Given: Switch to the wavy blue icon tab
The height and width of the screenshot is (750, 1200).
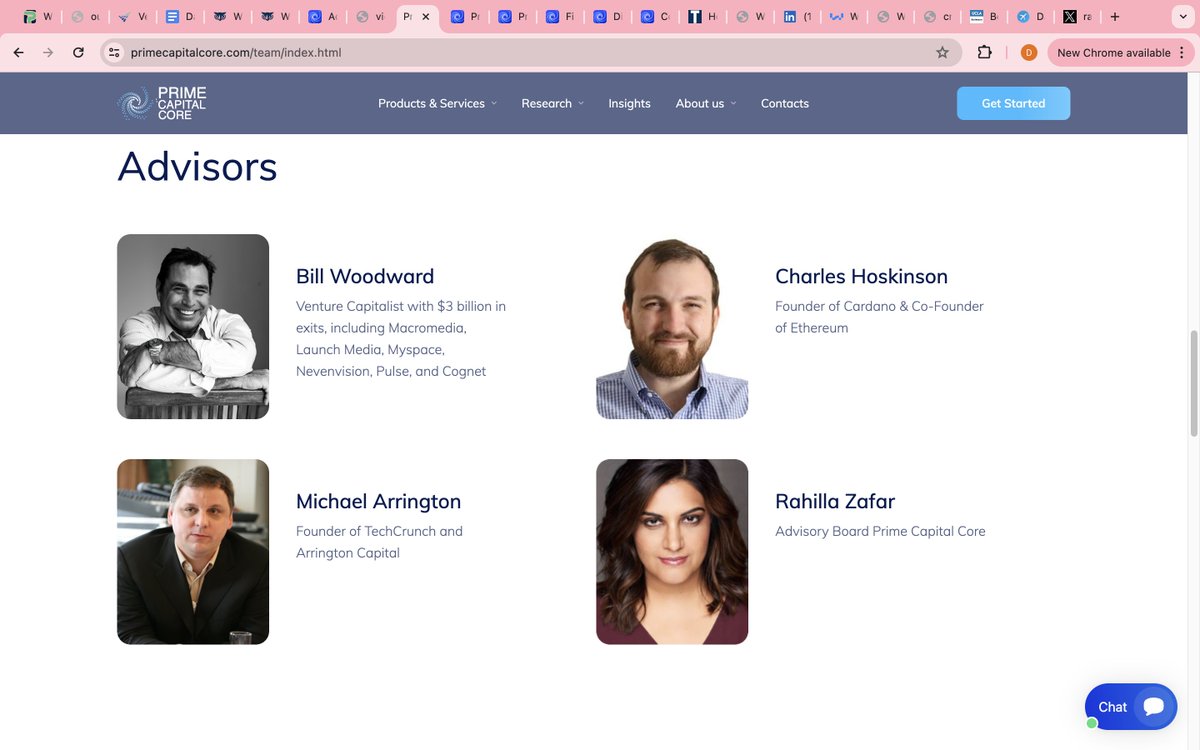Looking at the screenshot, I should (845, 17).
